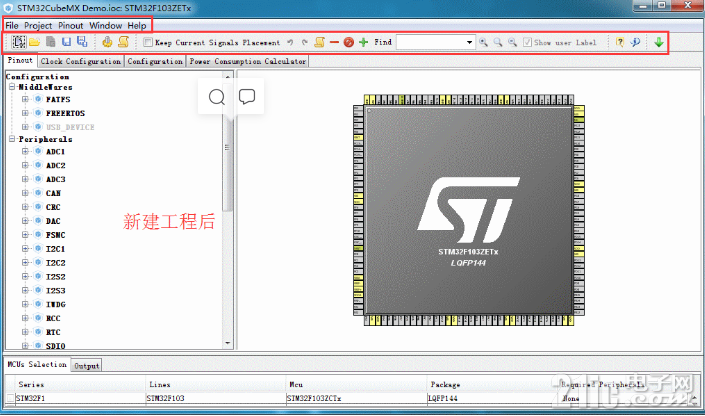The width and height of the screenshot is (705, 416).
Task: Undo the last action
Action: 290,42
